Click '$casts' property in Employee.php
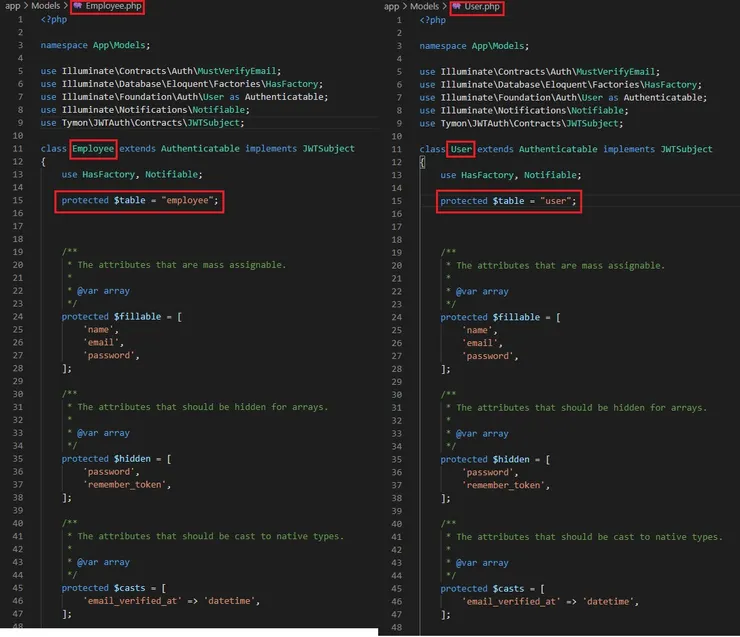 129,588
